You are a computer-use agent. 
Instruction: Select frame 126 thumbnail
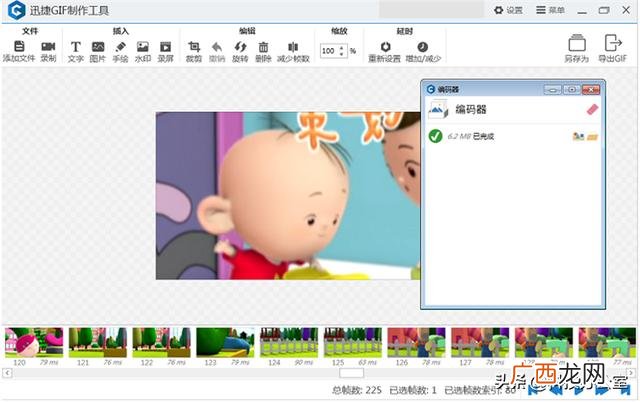click(416, 342)
